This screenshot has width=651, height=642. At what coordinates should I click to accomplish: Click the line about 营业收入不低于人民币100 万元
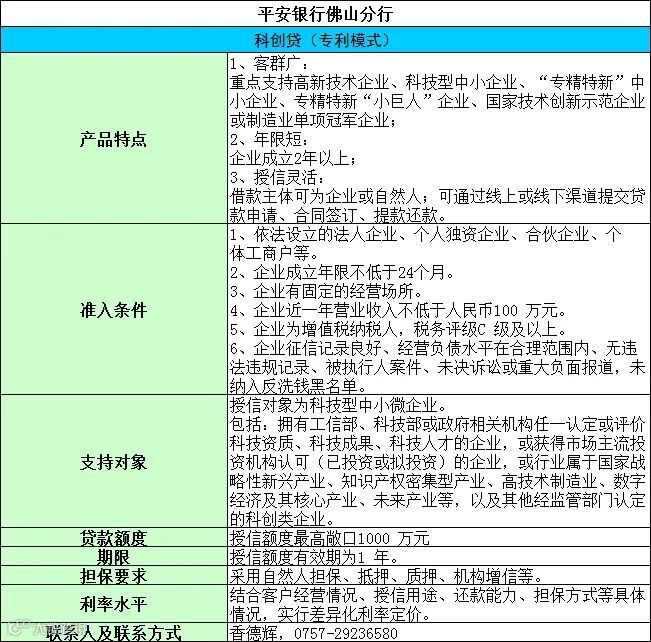coord(398,310)
